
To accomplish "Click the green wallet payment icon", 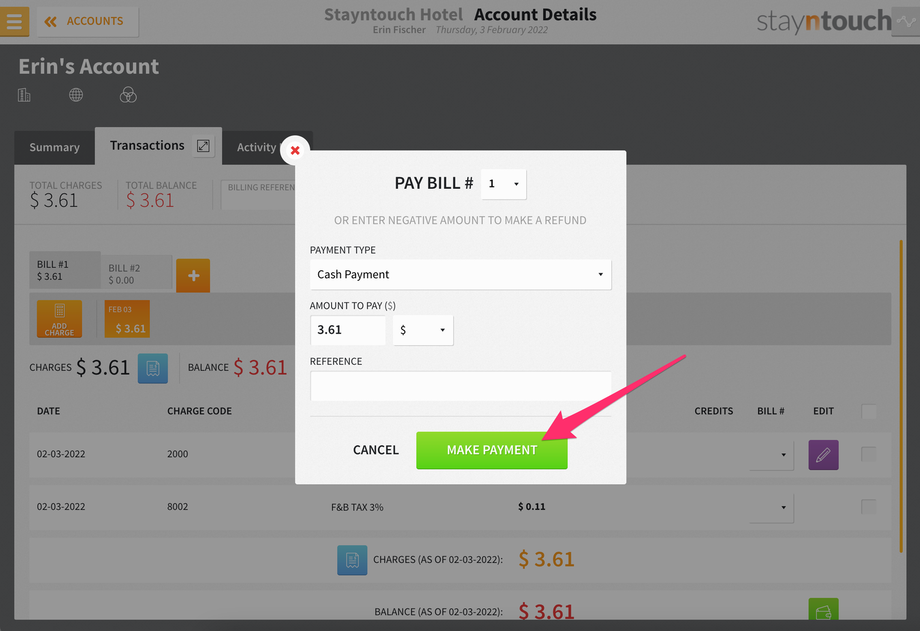I will coord(823,610).
